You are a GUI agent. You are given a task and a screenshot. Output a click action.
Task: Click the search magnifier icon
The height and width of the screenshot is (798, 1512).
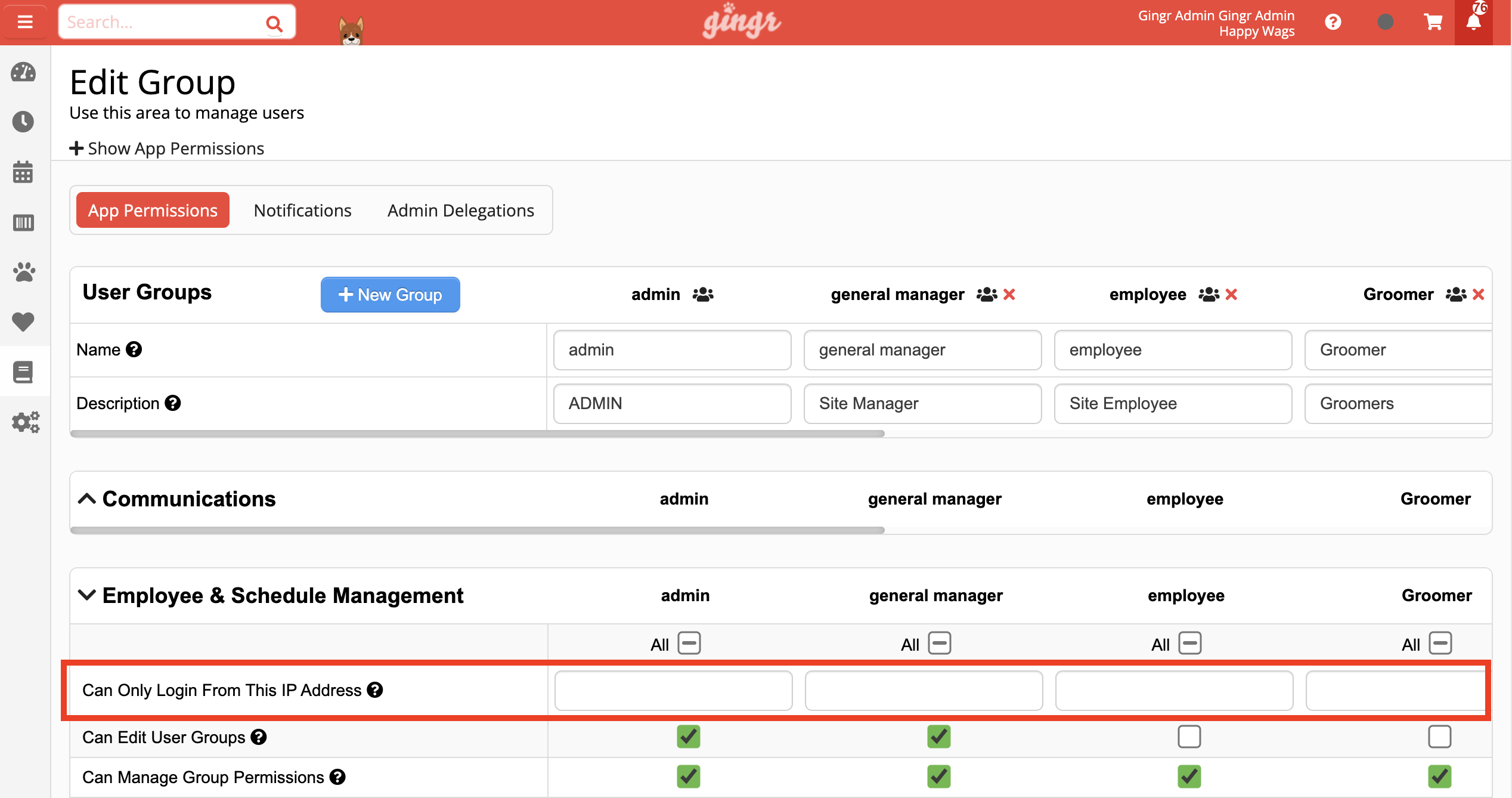[274, 23]
